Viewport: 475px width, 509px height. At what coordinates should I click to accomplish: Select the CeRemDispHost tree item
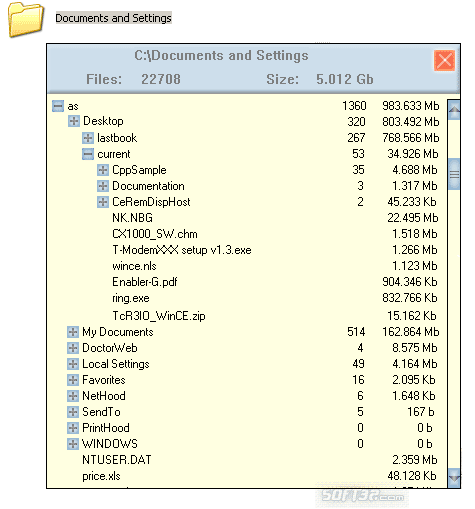tap(151, 202)
